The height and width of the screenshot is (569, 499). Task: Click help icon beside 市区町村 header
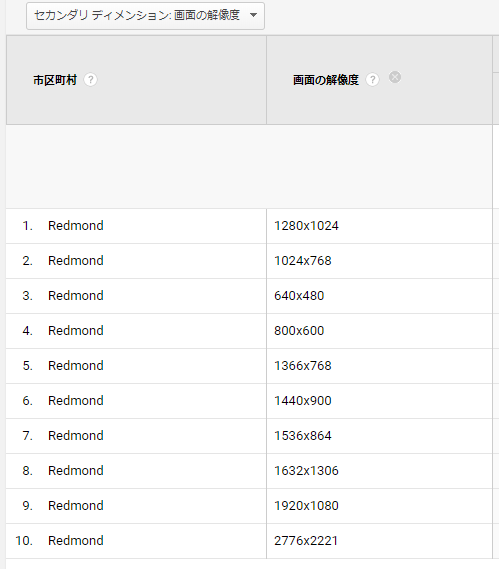pyautogui.click(x=90, y=79)
